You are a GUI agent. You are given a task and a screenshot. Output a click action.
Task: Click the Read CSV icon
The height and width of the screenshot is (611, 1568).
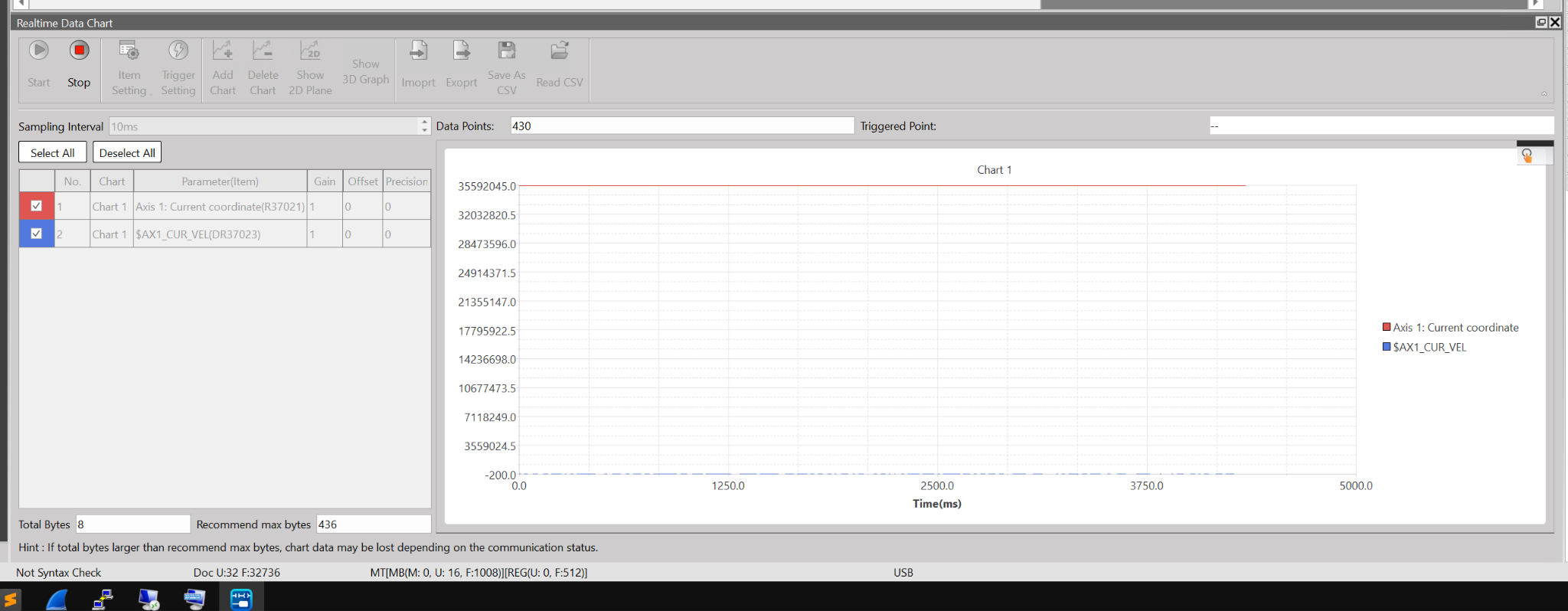560,51
